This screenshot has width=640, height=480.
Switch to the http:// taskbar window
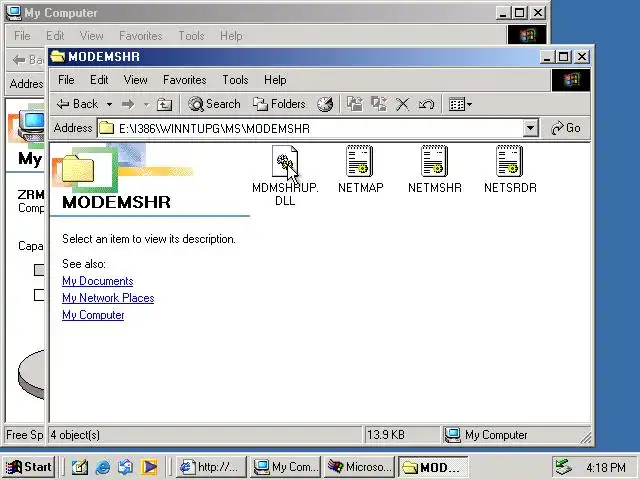click(x=211, y=467)
